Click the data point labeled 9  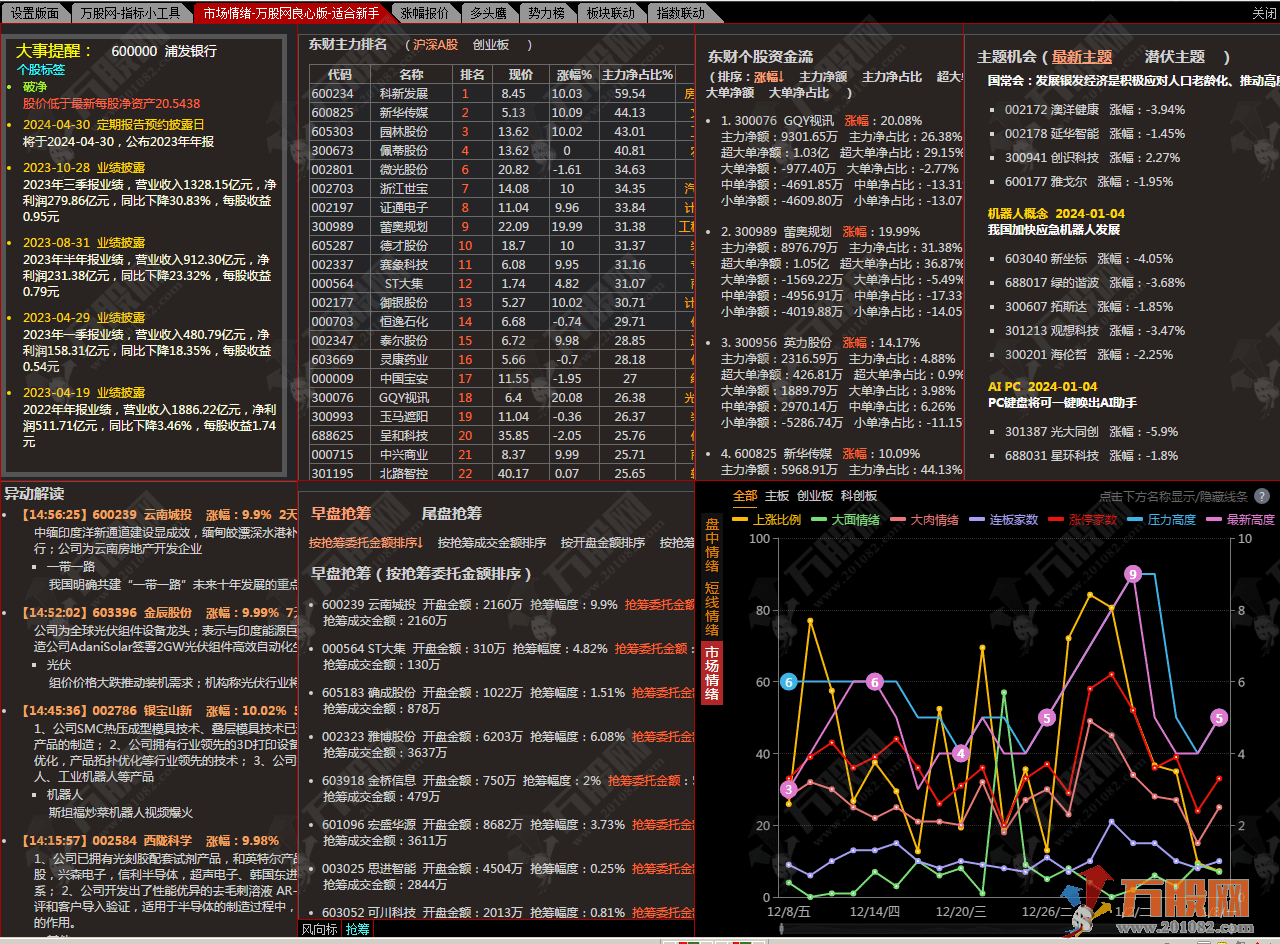tap(1132, 574)
